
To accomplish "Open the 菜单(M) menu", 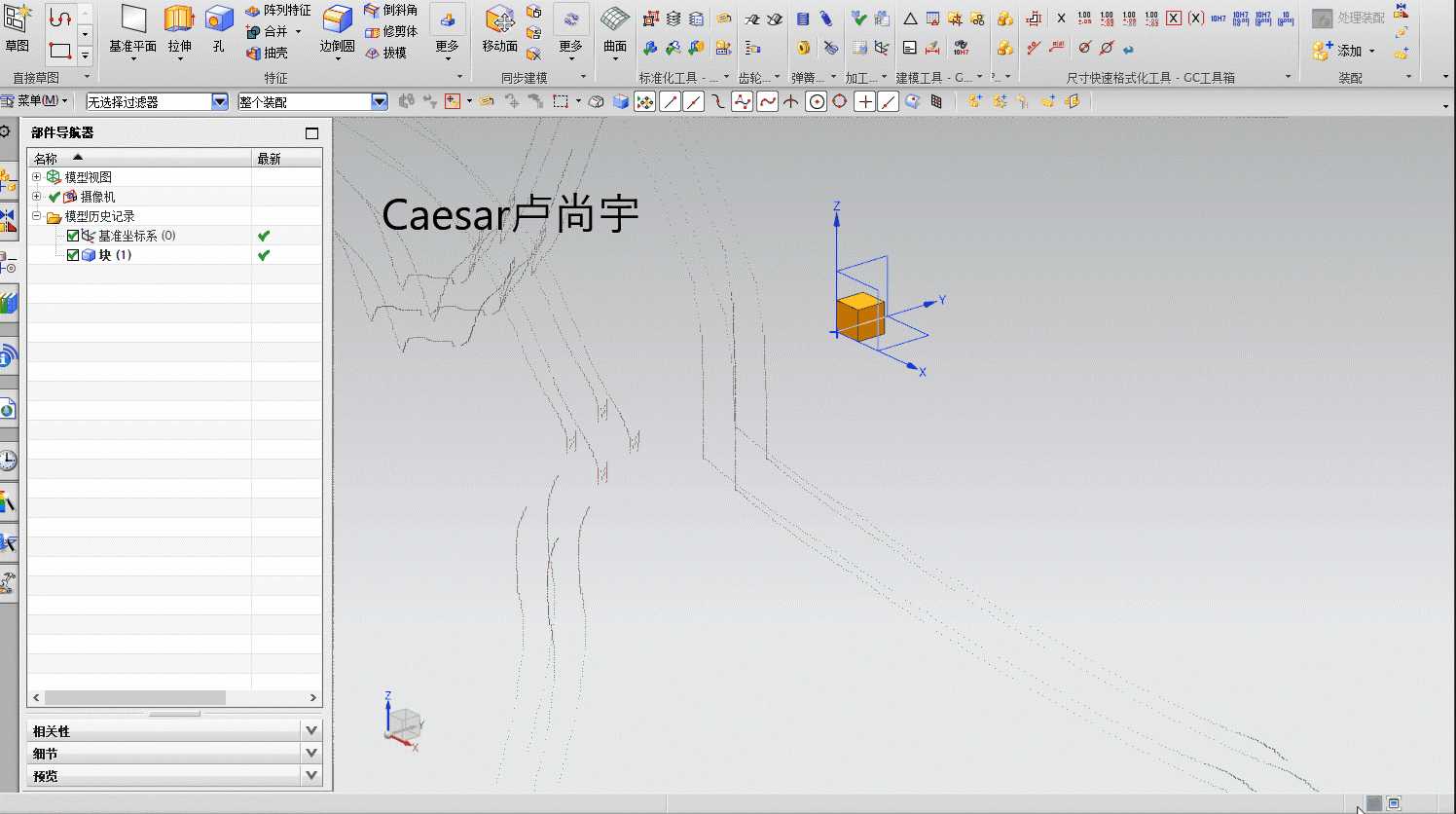I will pyautogui.click(x=37, y=101).
